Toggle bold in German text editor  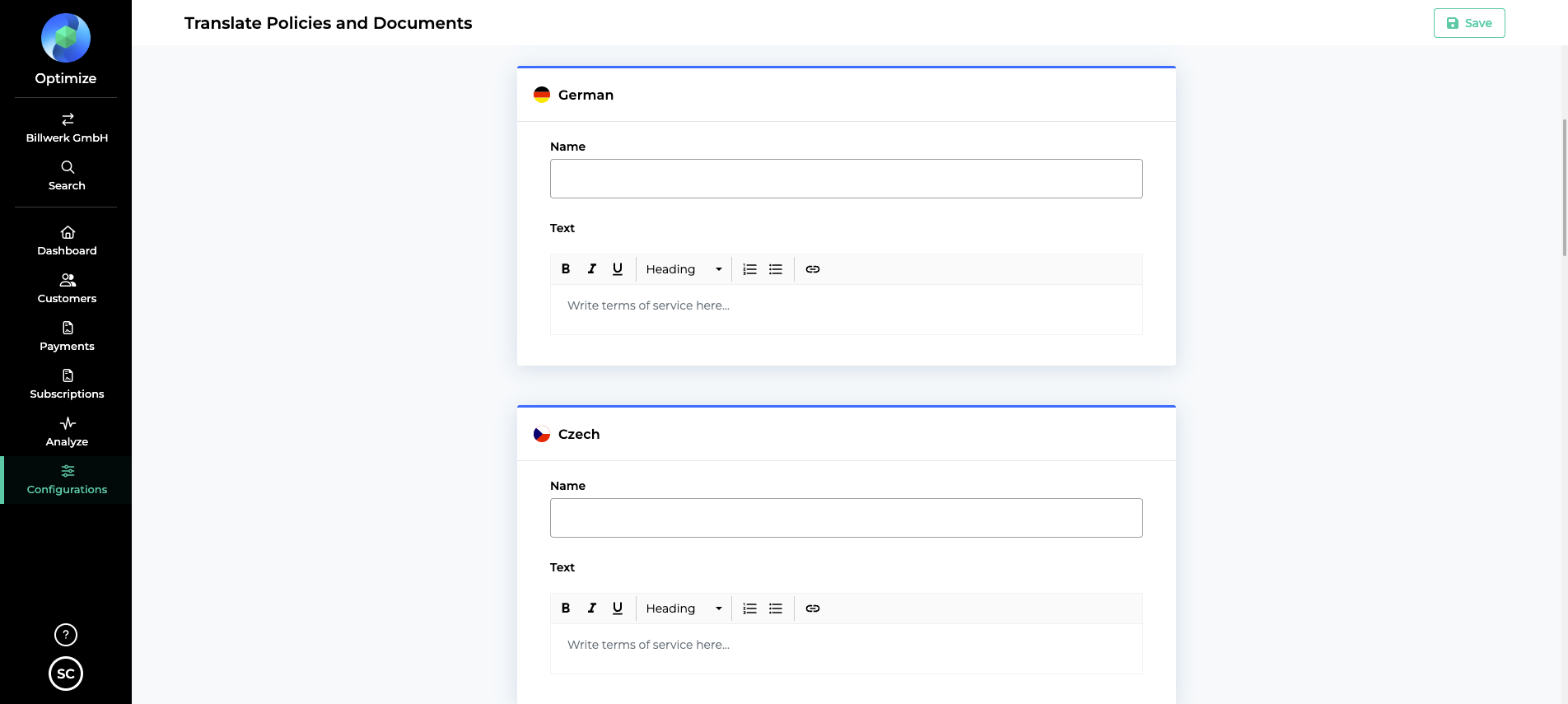(566, 269)
